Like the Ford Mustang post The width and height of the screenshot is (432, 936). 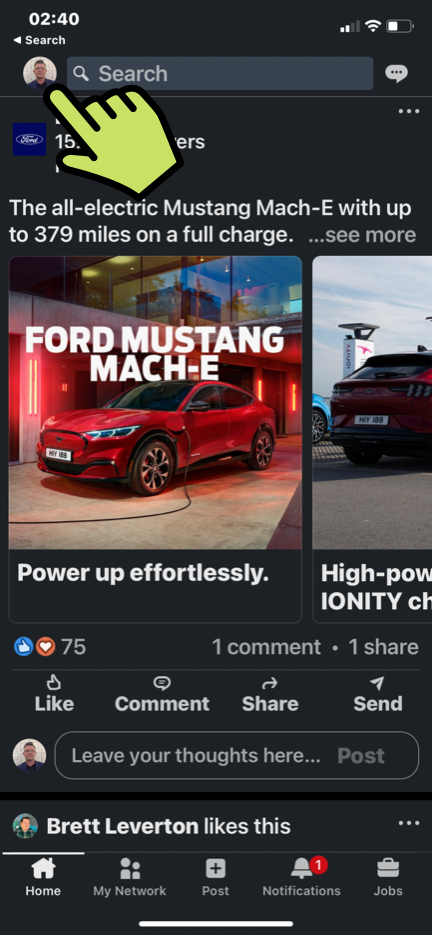(54, 694)
